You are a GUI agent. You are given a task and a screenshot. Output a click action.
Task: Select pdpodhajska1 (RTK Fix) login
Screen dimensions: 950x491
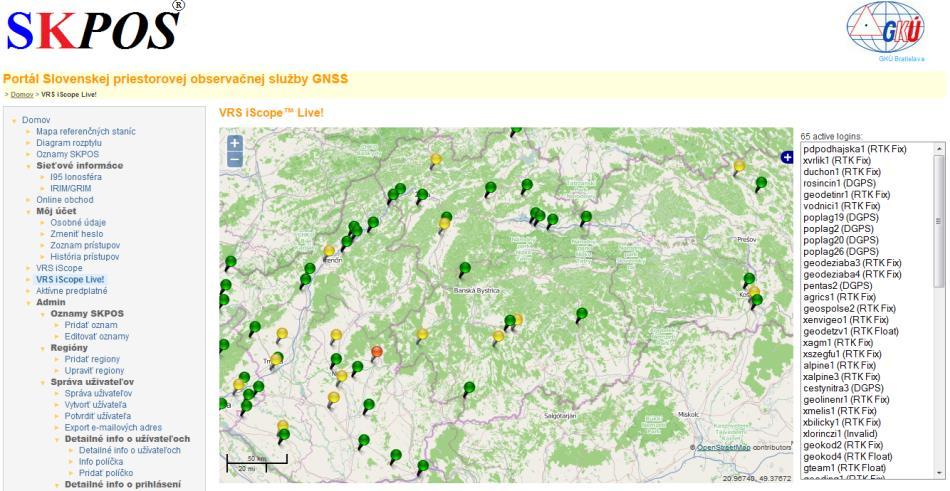(854, 149)
